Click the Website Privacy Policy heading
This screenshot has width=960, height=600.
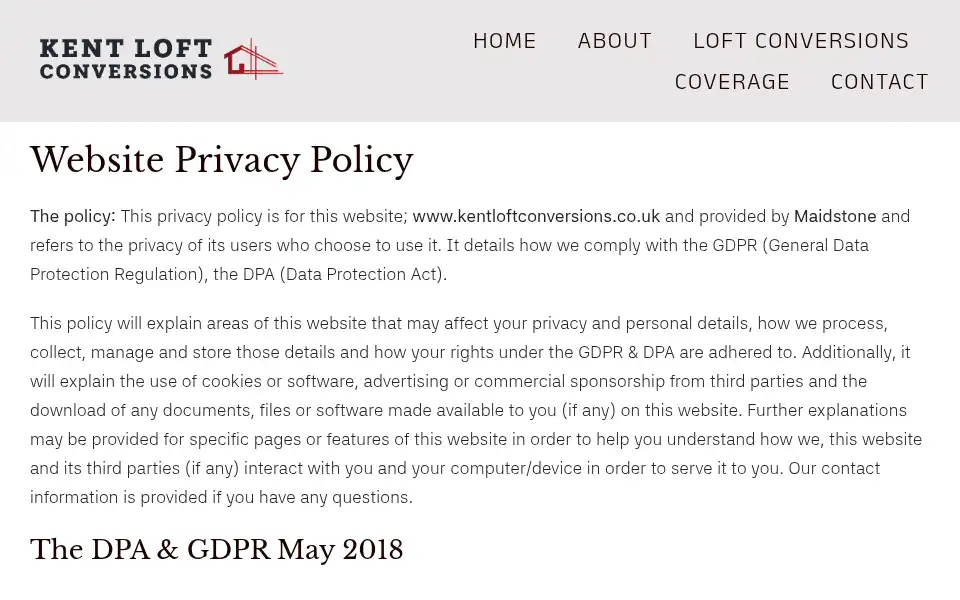point(222,160)
